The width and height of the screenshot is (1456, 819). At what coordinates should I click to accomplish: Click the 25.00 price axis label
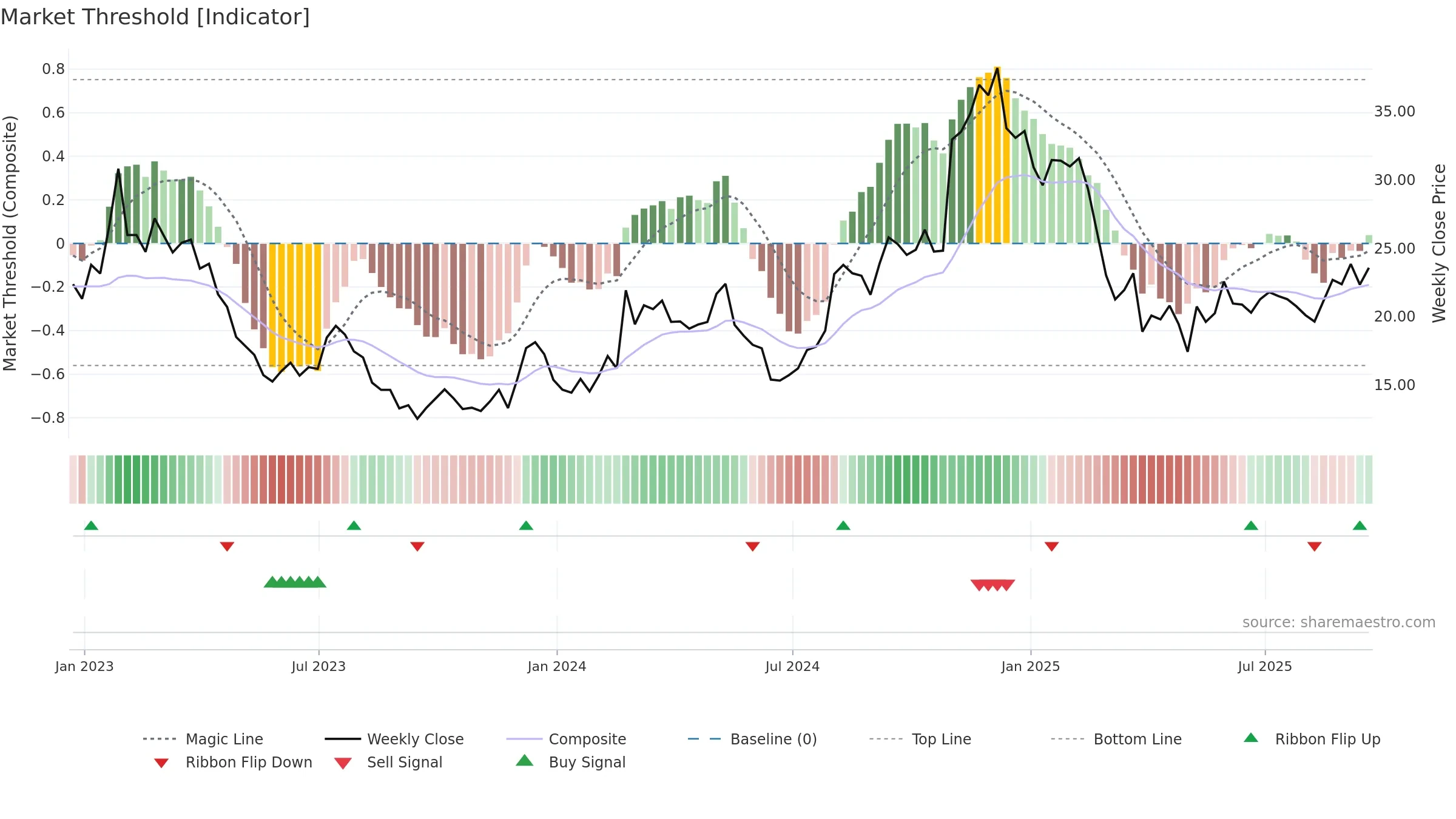point(1395,249)
